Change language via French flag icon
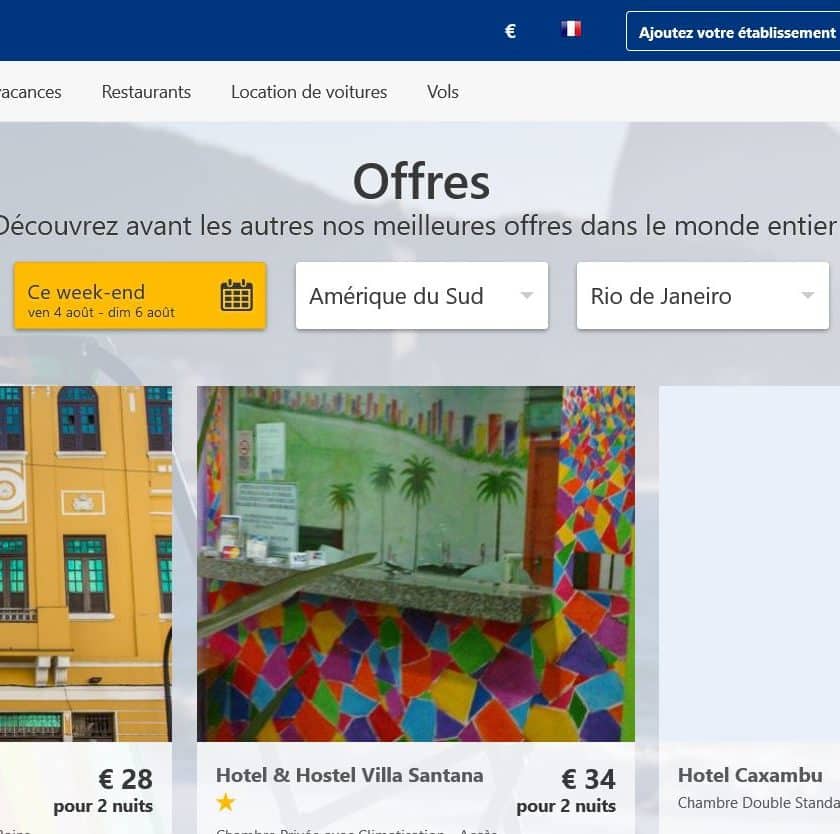The height and width of the screenshot is (834, 840). coord(571,28)
